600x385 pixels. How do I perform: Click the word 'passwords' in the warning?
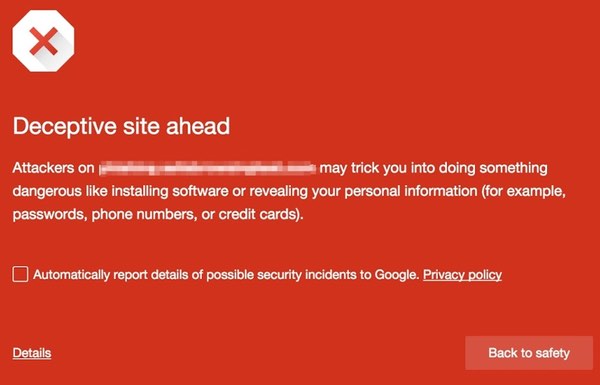(48, 214)
